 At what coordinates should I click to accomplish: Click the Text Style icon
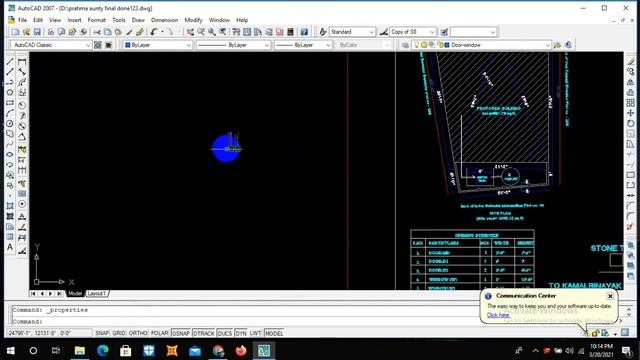(323, 32)
